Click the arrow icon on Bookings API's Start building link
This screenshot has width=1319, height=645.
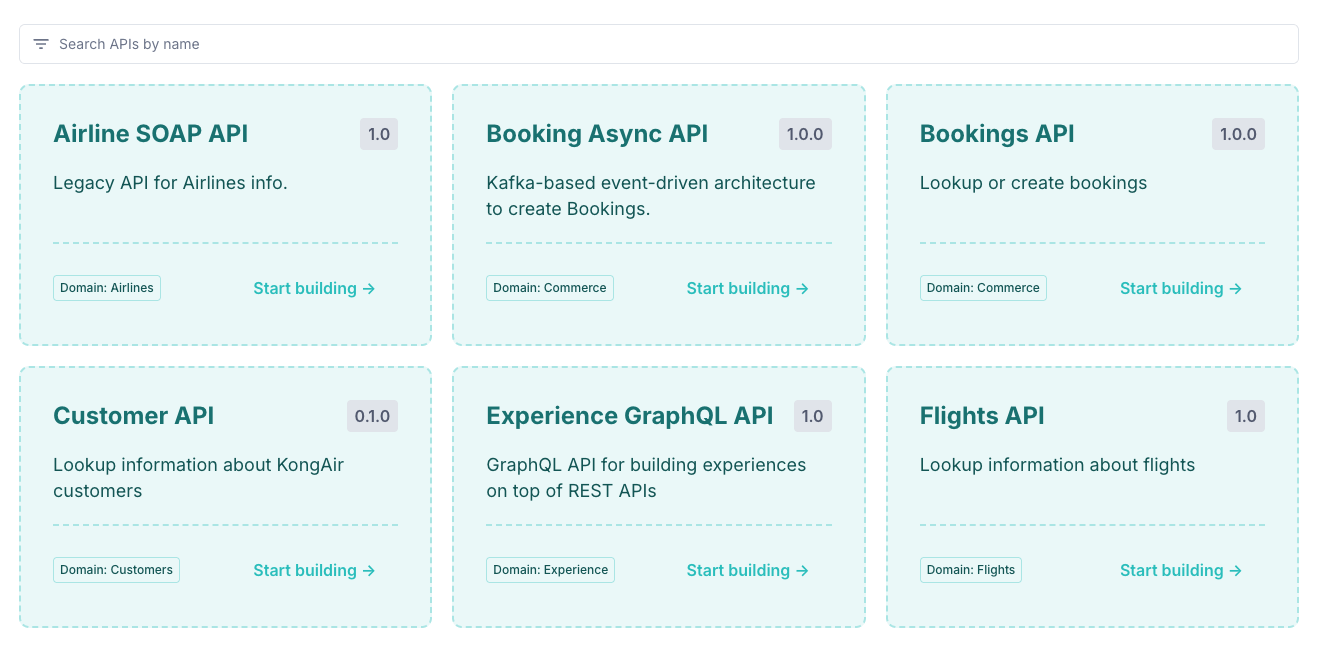pos(1235,288)
